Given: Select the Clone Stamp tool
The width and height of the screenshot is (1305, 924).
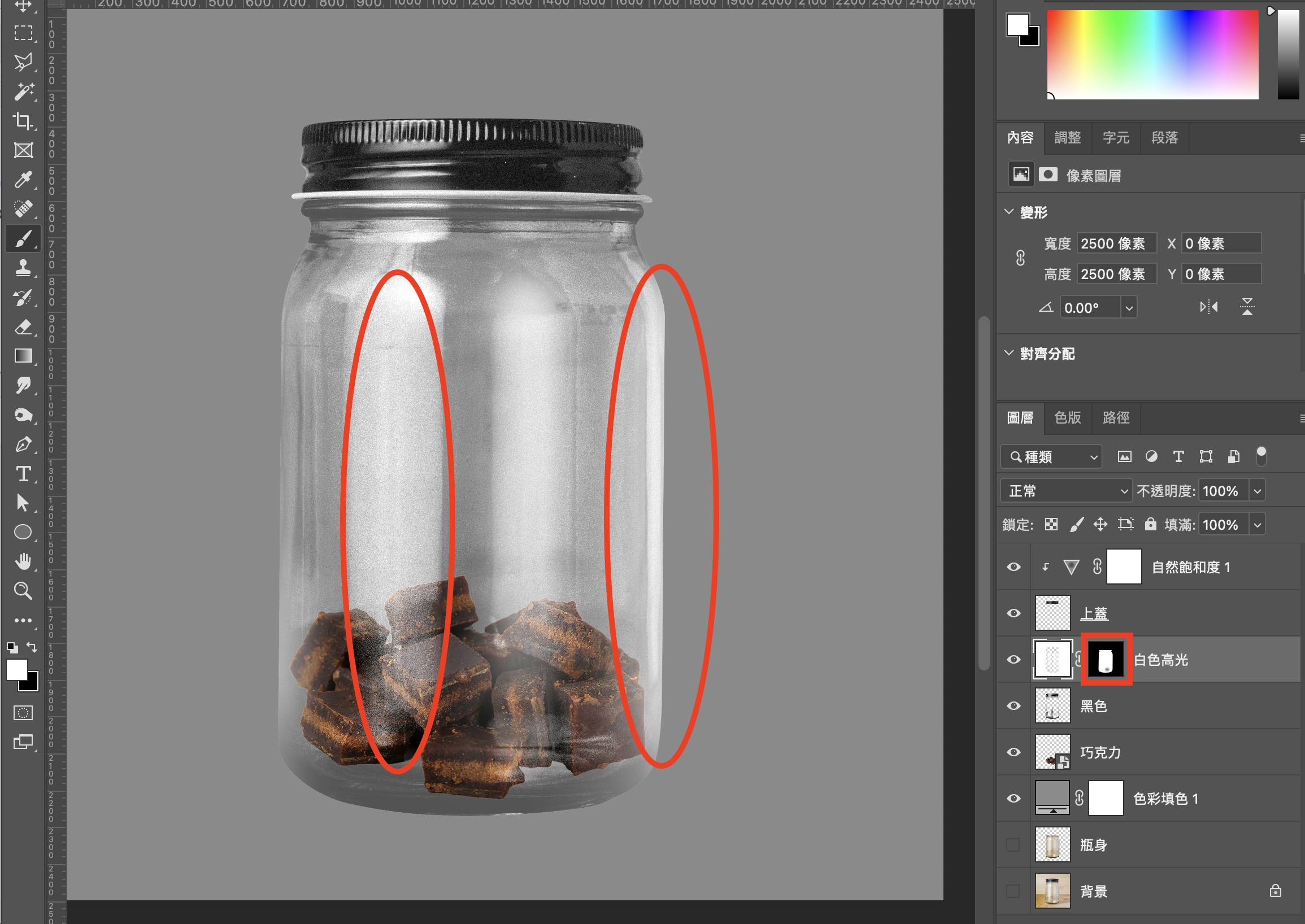Looking at the screenshot, I should [x=23, y=268].
